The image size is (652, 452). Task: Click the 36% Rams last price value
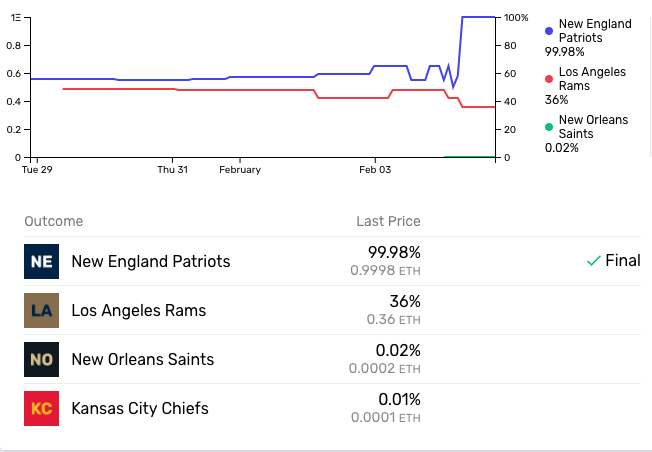pyautogui.click(x=405, y=301)
